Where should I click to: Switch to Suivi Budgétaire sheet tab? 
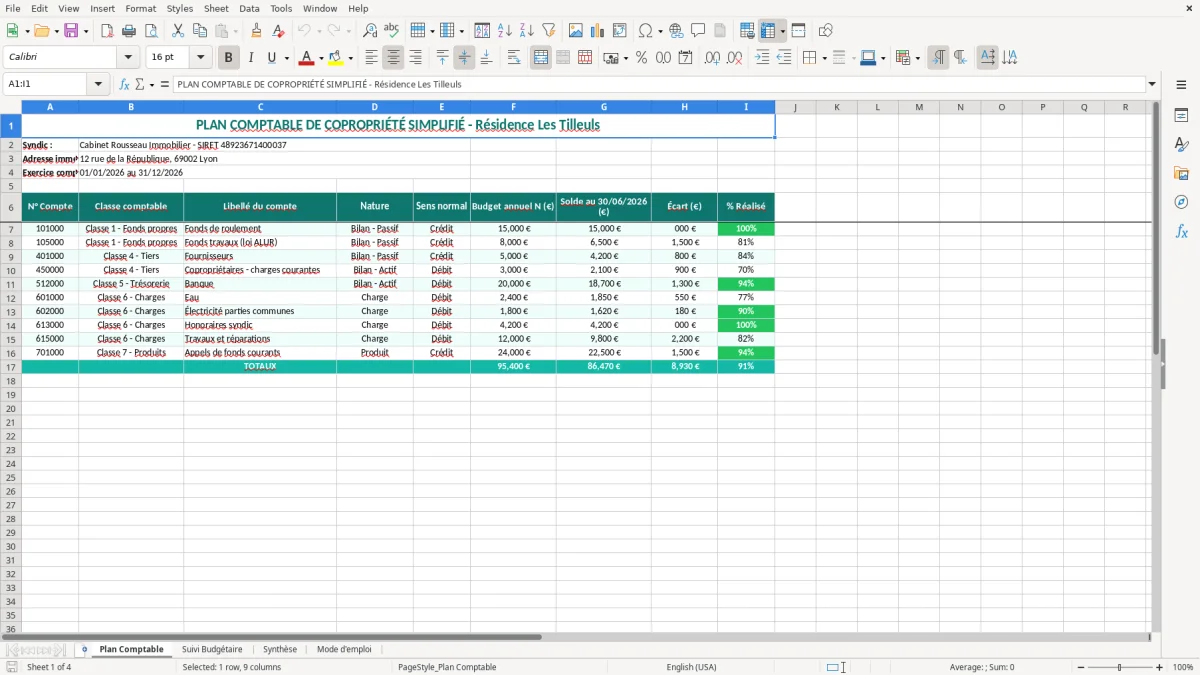212,649
